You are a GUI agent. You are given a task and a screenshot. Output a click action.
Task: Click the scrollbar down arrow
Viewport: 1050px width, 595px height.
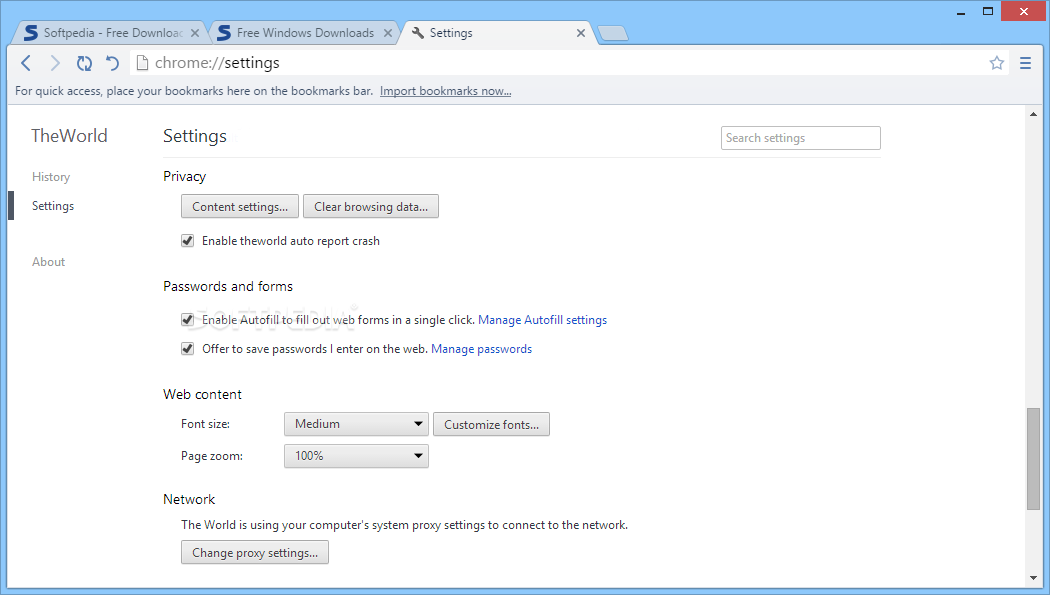coord(1033,578)
